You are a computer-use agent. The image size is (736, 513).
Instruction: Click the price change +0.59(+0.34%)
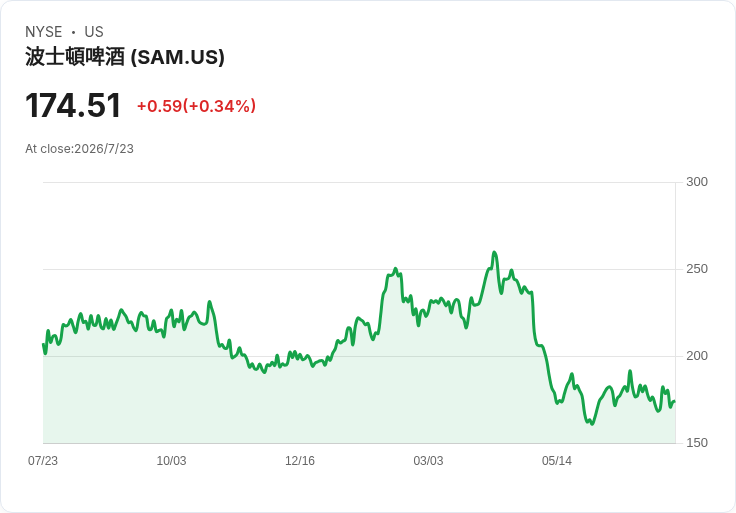tap(196, 106)
